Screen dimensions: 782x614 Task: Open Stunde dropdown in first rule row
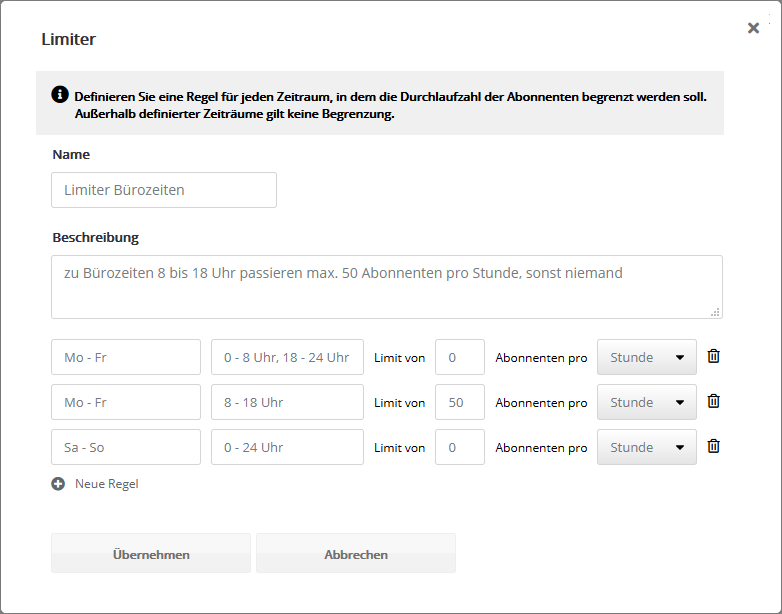pos(646,357)
